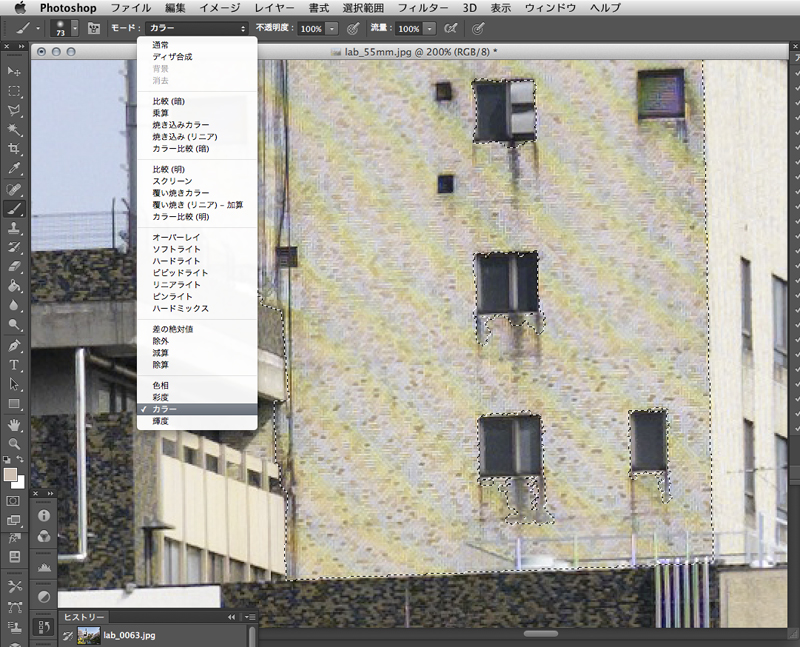Select the Magic Wand tool
Viewport: 800px width, 647px height.
(15, 130)
